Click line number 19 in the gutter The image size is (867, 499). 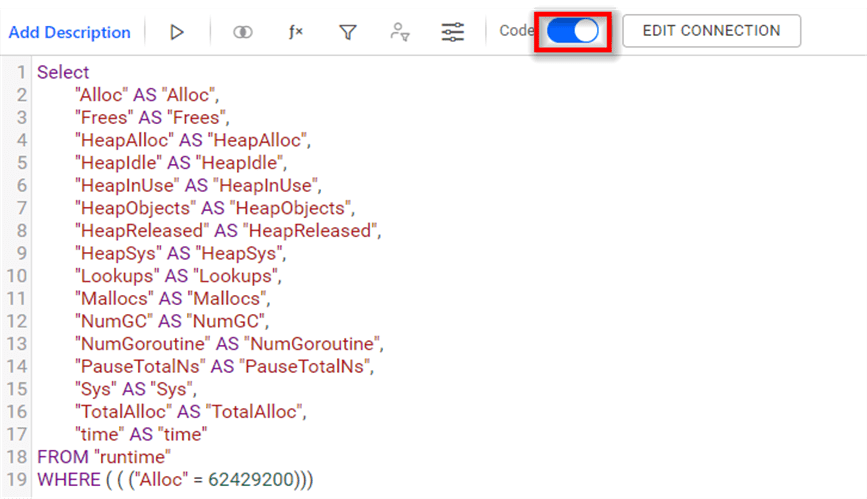(17, 480)
